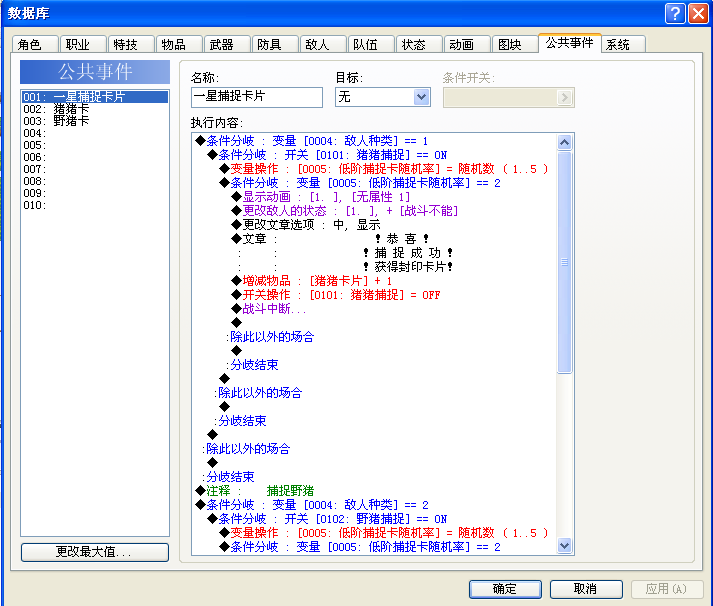Viewport: 713px width, 606px height.
Task: Select the 状态 tab
Action: point(419,45)
